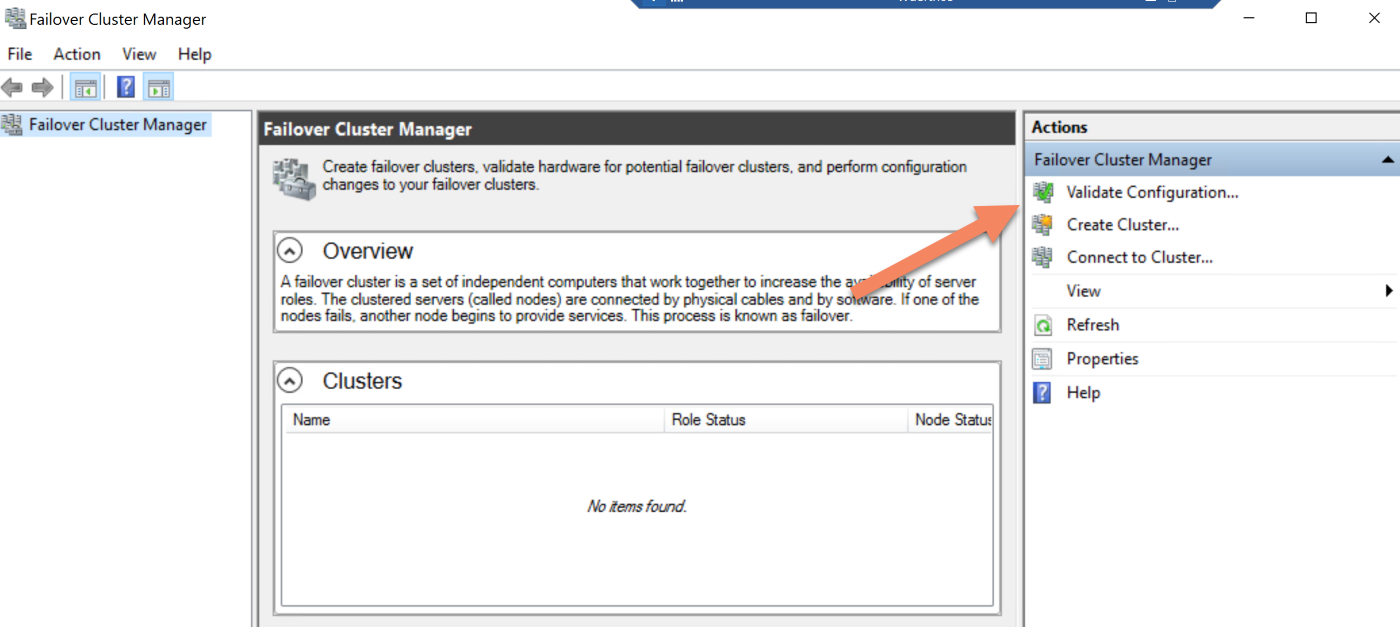The height and width of the screenshot is (627, 1400).
Task: Collapse the Overview section chevron
Action: [289, 250]
